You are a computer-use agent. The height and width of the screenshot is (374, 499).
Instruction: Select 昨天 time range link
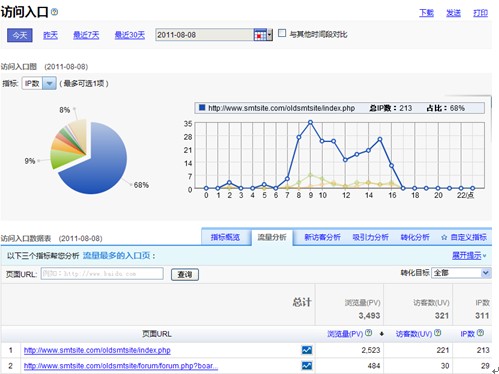point(50,35)
